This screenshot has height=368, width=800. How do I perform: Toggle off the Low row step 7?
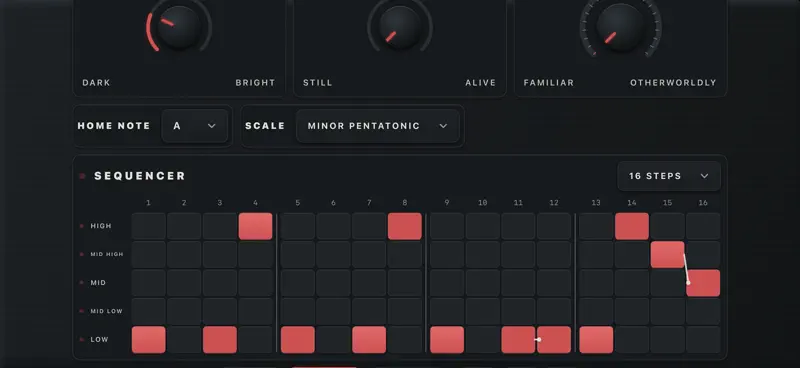(x=369, y=340)
